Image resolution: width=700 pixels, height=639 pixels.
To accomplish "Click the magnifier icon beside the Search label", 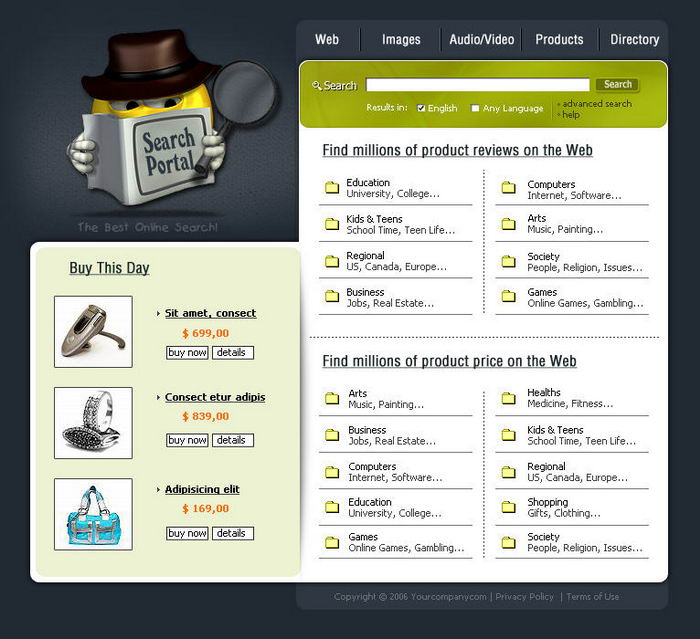I will 316,86.
